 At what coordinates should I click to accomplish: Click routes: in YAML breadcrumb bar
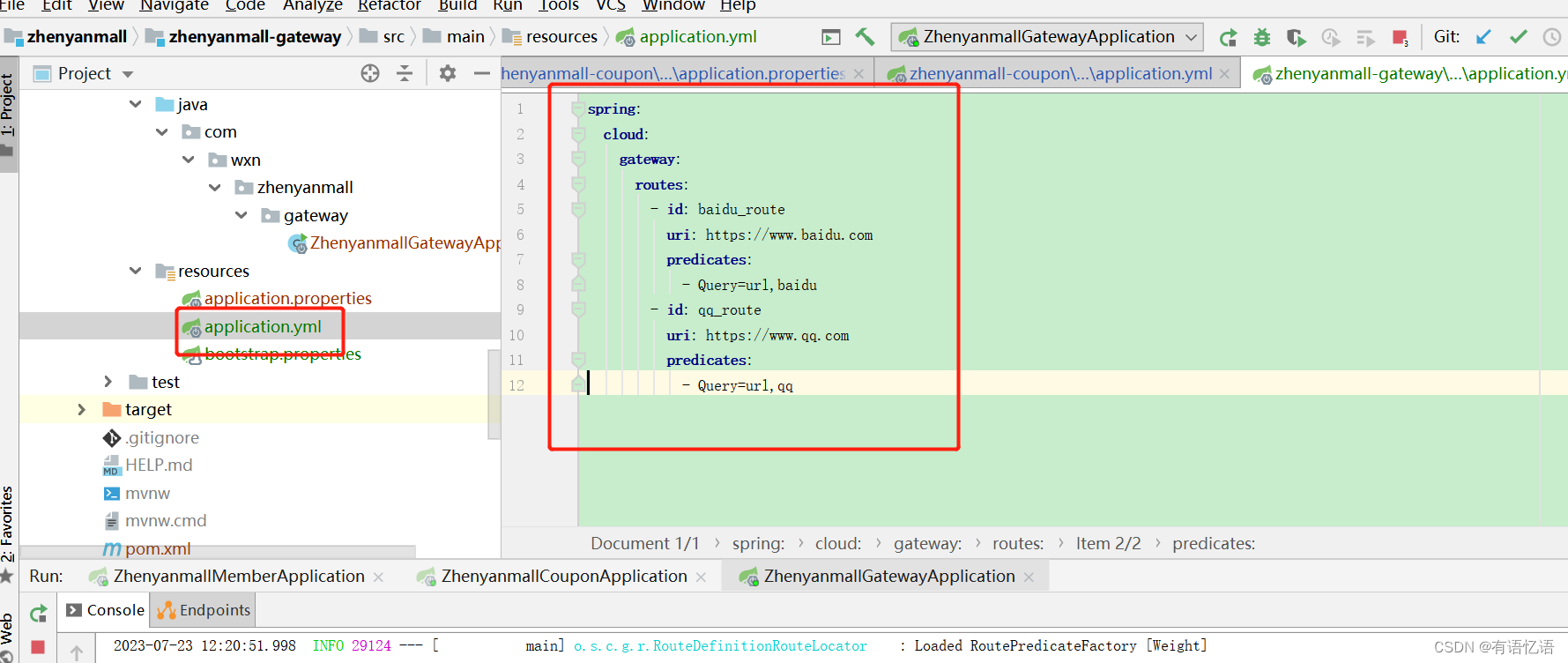[x=1018, y=544]
